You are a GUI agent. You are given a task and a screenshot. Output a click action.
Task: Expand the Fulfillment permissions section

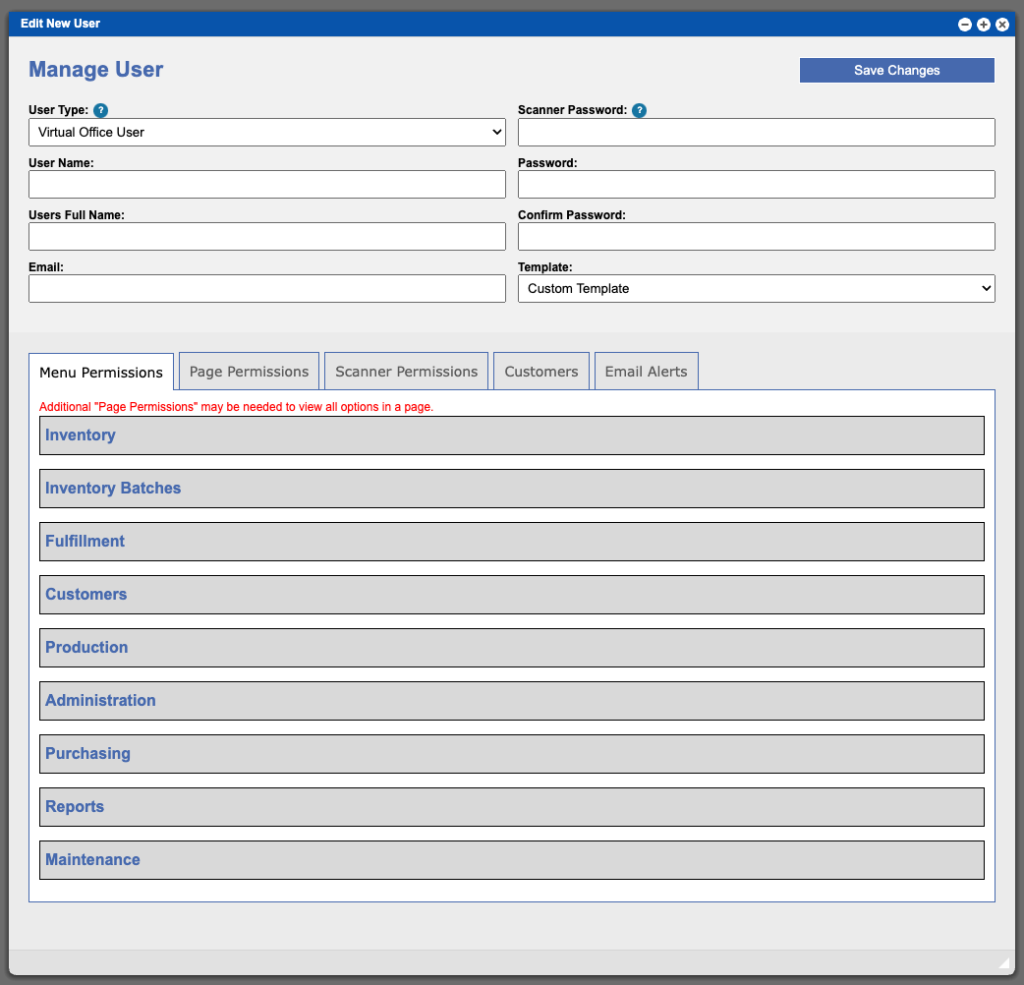pyautogui.click(x=511, y=541)
